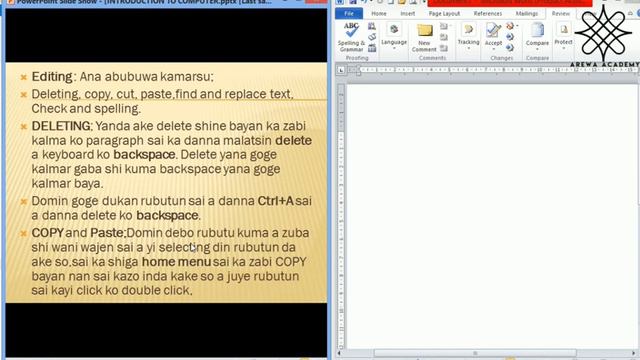Screen dimensions: 640x360
Task: Switch to the References tab
Action: click(x=487, y=13)
